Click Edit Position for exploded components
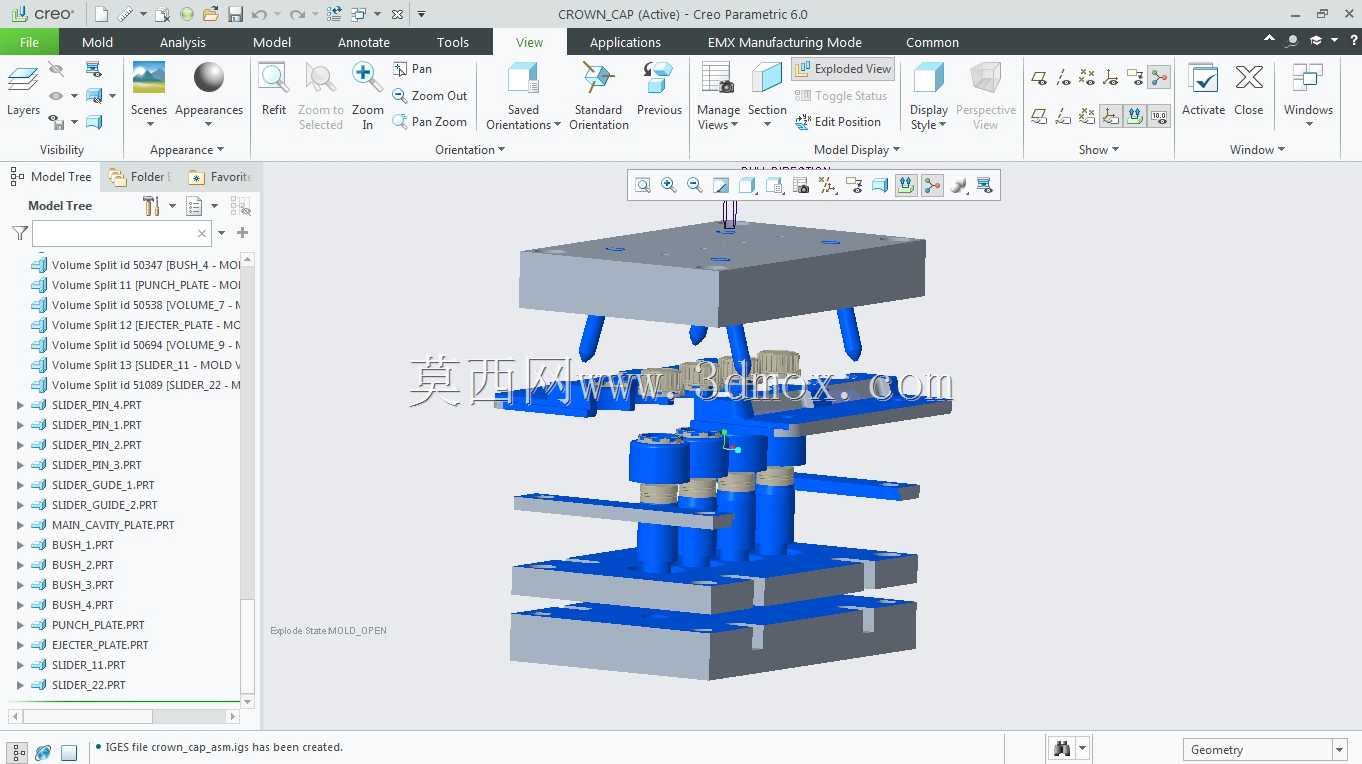Image resolution: width=1362 pixels, height=764 pixels. (838, 122)
